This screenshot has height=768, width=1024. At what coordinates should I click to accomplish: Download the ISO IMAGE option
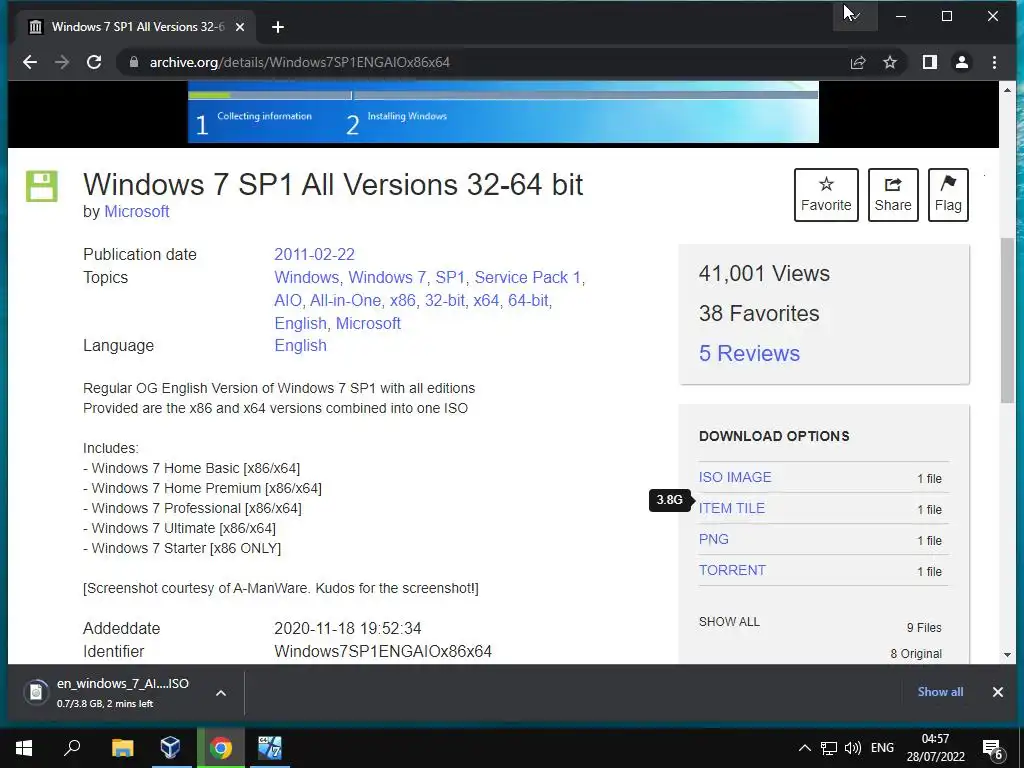pos(735,477)
